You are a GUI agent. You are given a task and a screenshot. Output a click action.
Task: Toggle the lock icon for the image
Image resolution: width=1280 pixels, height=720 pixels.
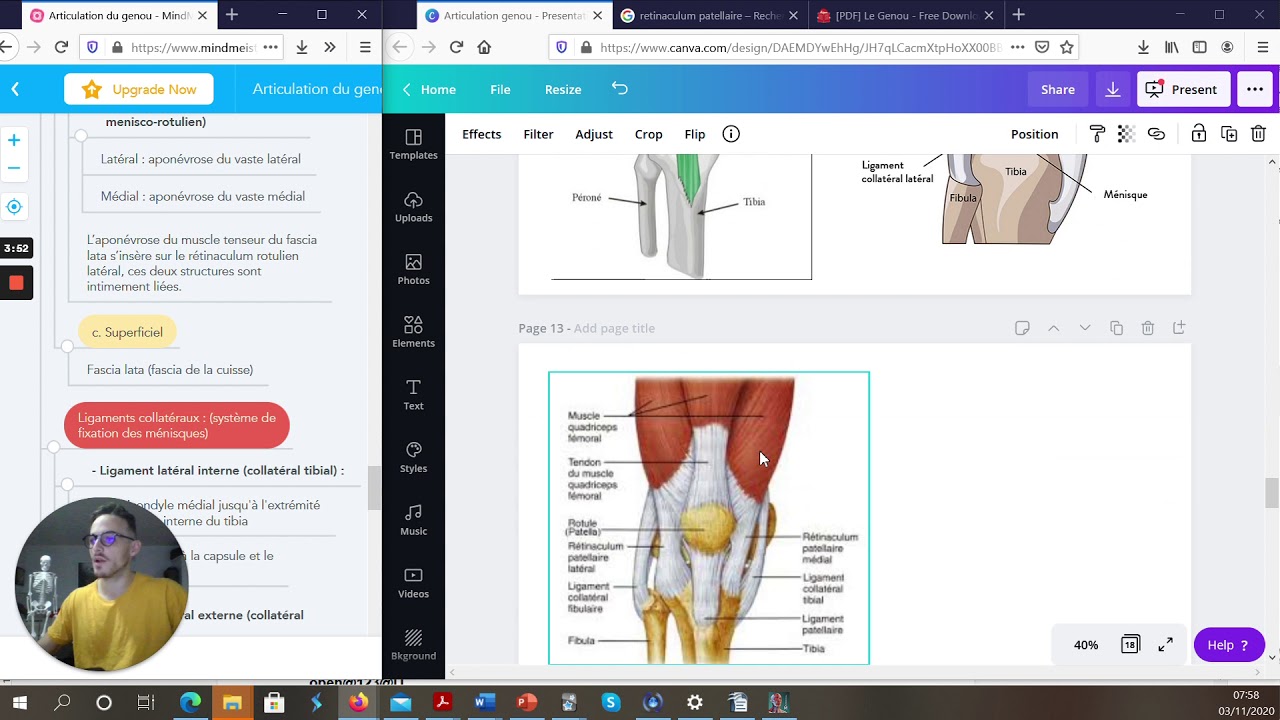coord(1198,134)
